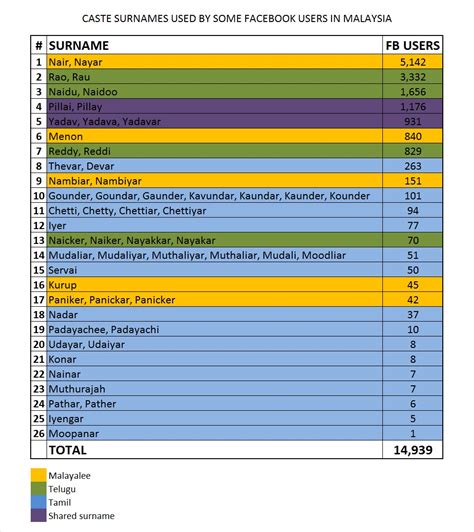
Task: Click the 14,939 total value
Action: (413, 450)
